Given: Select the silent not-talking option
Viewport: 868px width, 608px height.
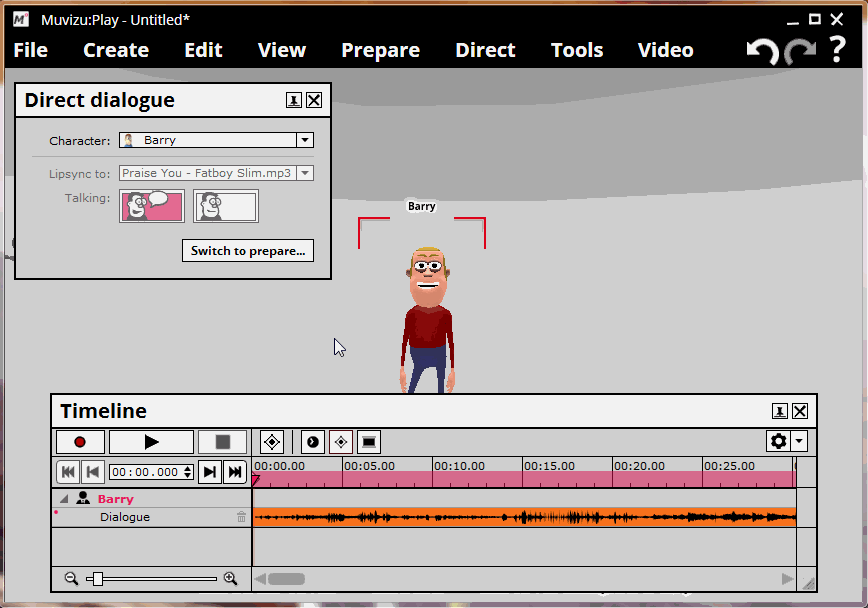Looking at the screenshot, I should [x=226, y=206].
